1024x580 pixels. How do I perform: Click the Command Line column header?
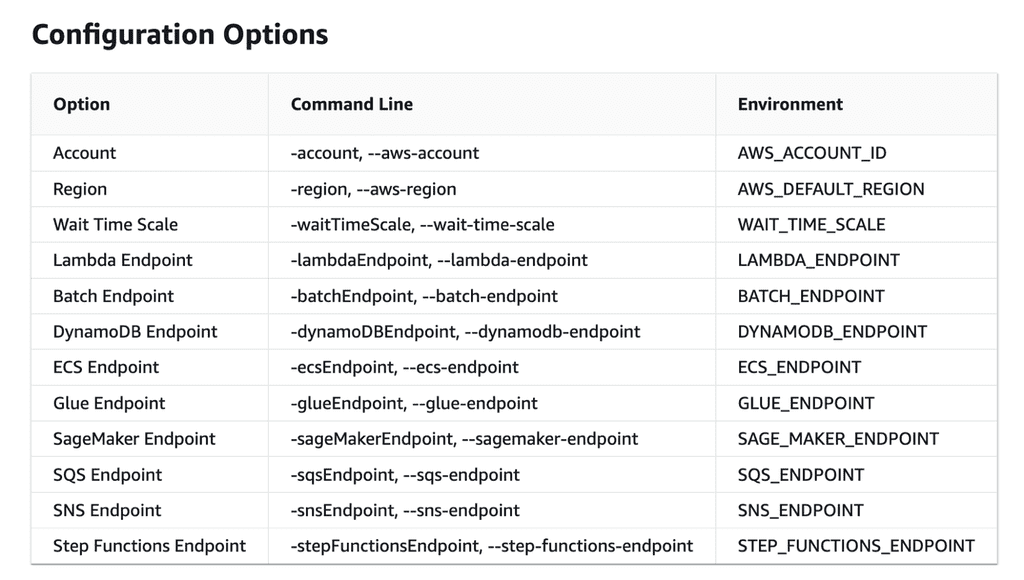[x=352, y=104]
